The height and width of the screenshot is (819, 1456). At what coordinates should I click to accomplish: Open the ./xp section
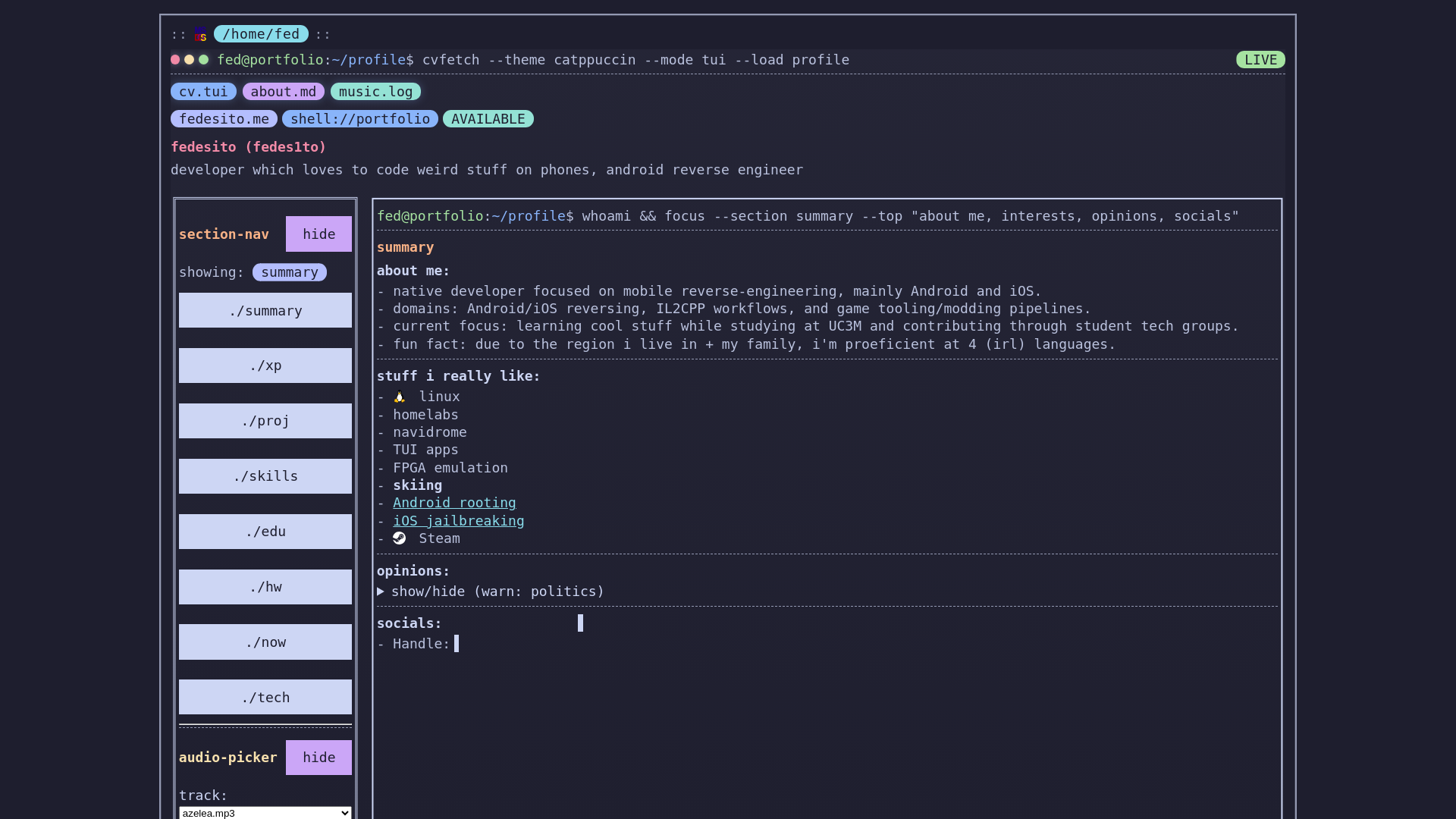pos(265,366)
